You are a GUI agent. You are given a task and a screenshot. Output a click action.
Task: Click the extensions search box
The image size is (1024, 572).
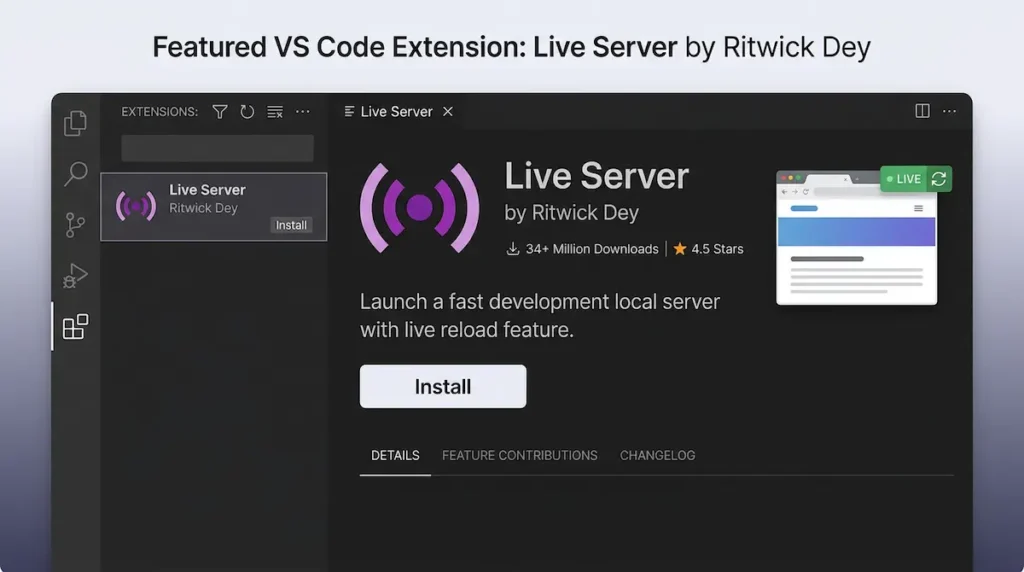tap(217, 148)
